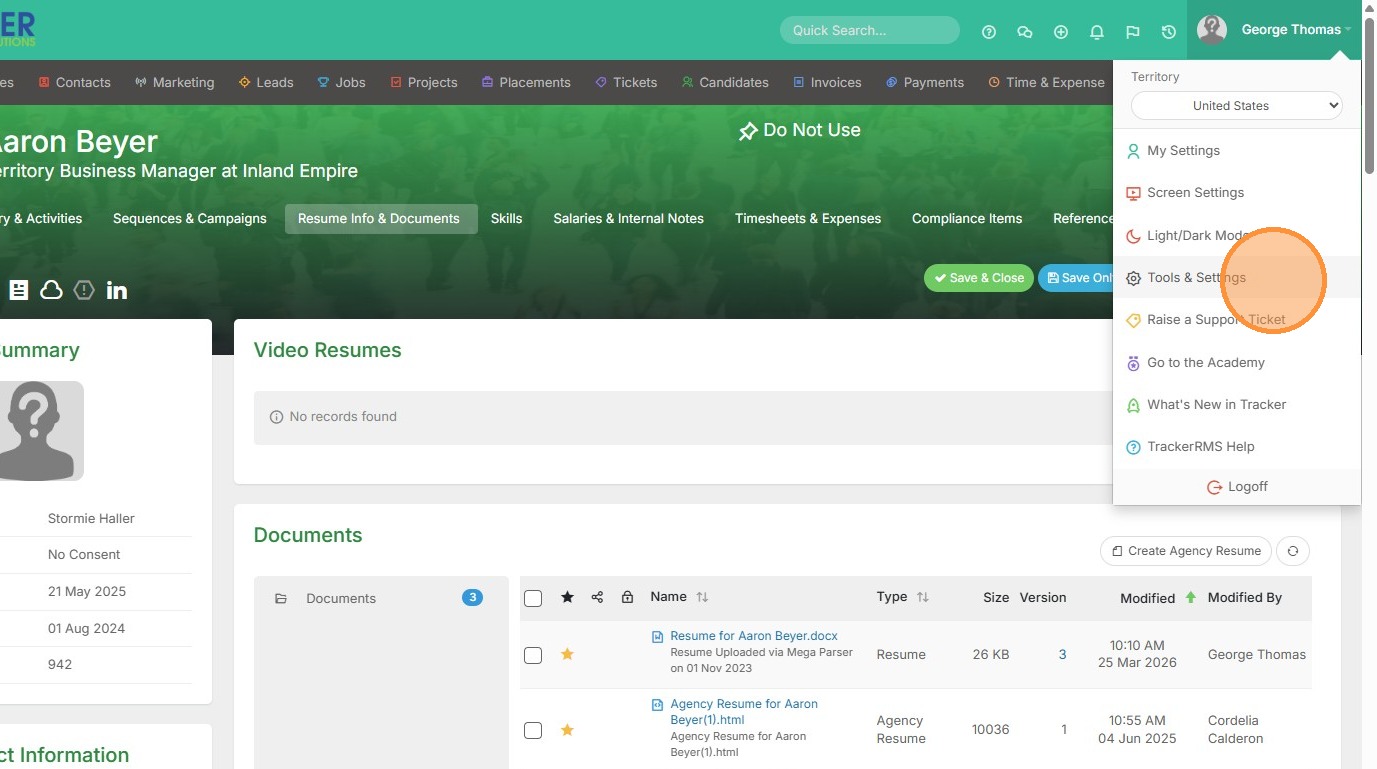Click the hexagon warning icon
This screenshot has width=1377, height=769.
pos(84,290)
